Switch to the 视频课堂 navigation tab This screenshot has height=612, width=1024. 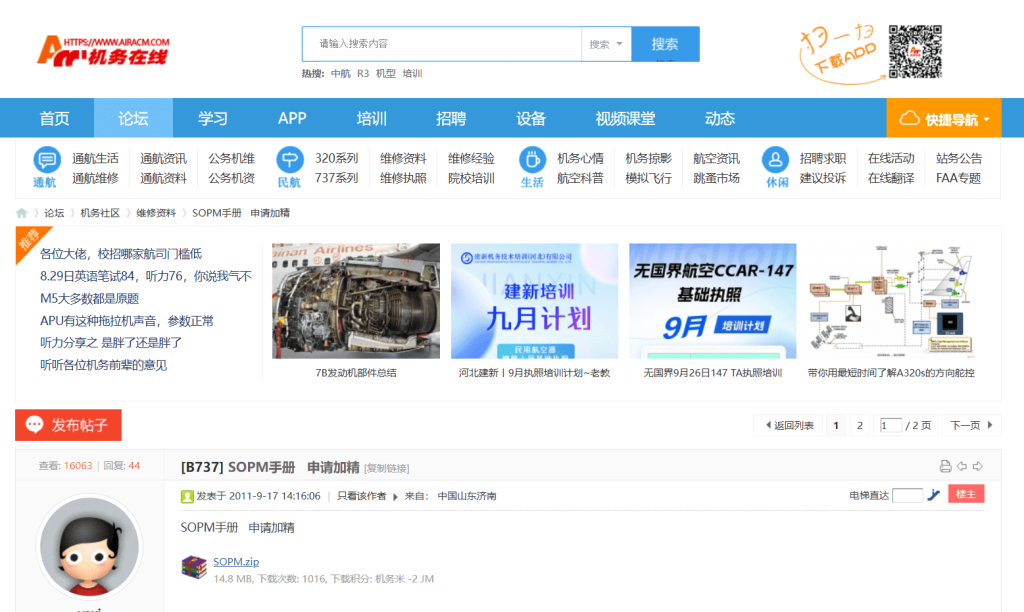625,119
